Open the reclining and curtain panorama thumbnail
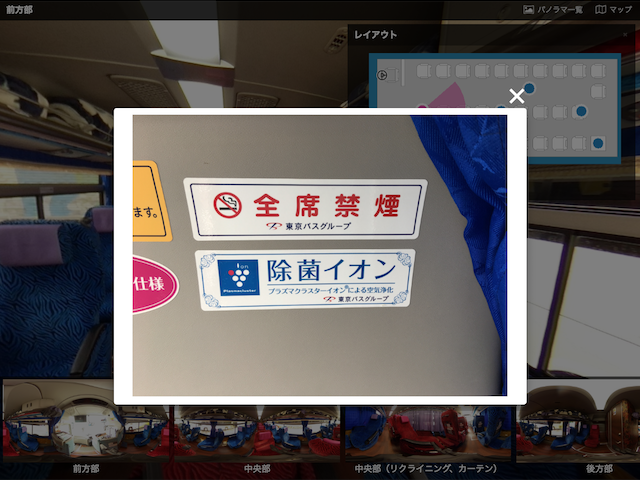 click(x=427, y=433)
